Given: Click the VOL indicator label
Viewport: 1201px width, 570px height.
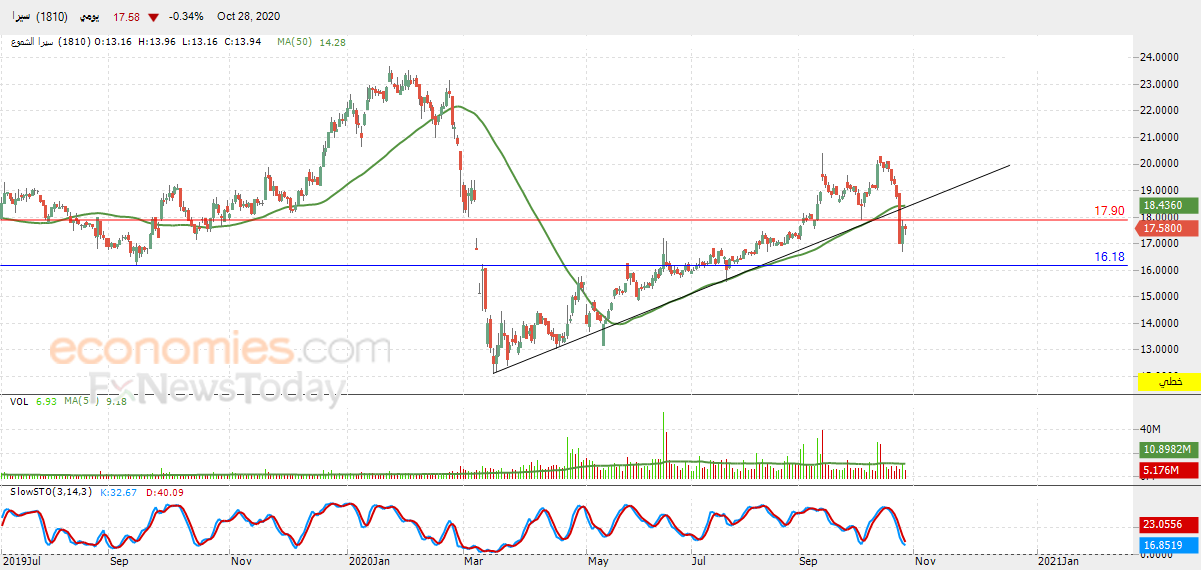Looking at the screenshot, I should [18, 401].
